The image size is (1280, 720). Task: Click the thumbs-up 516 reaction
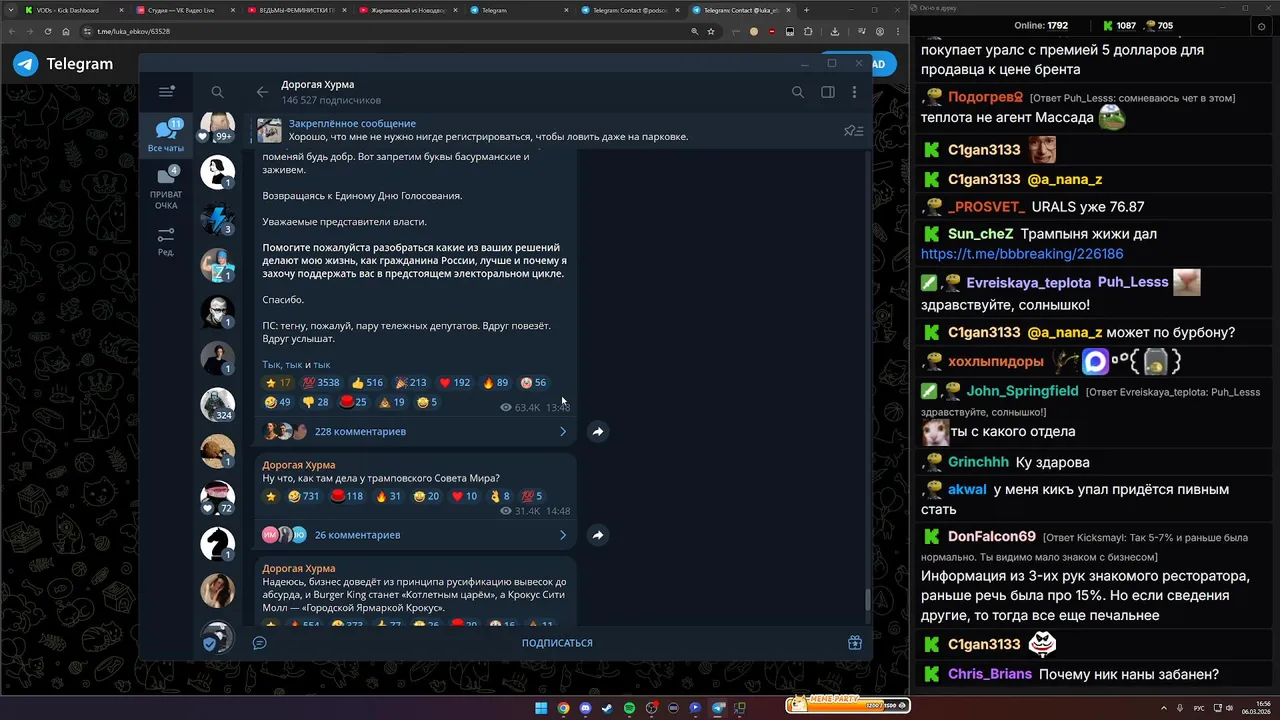point(367,382)
